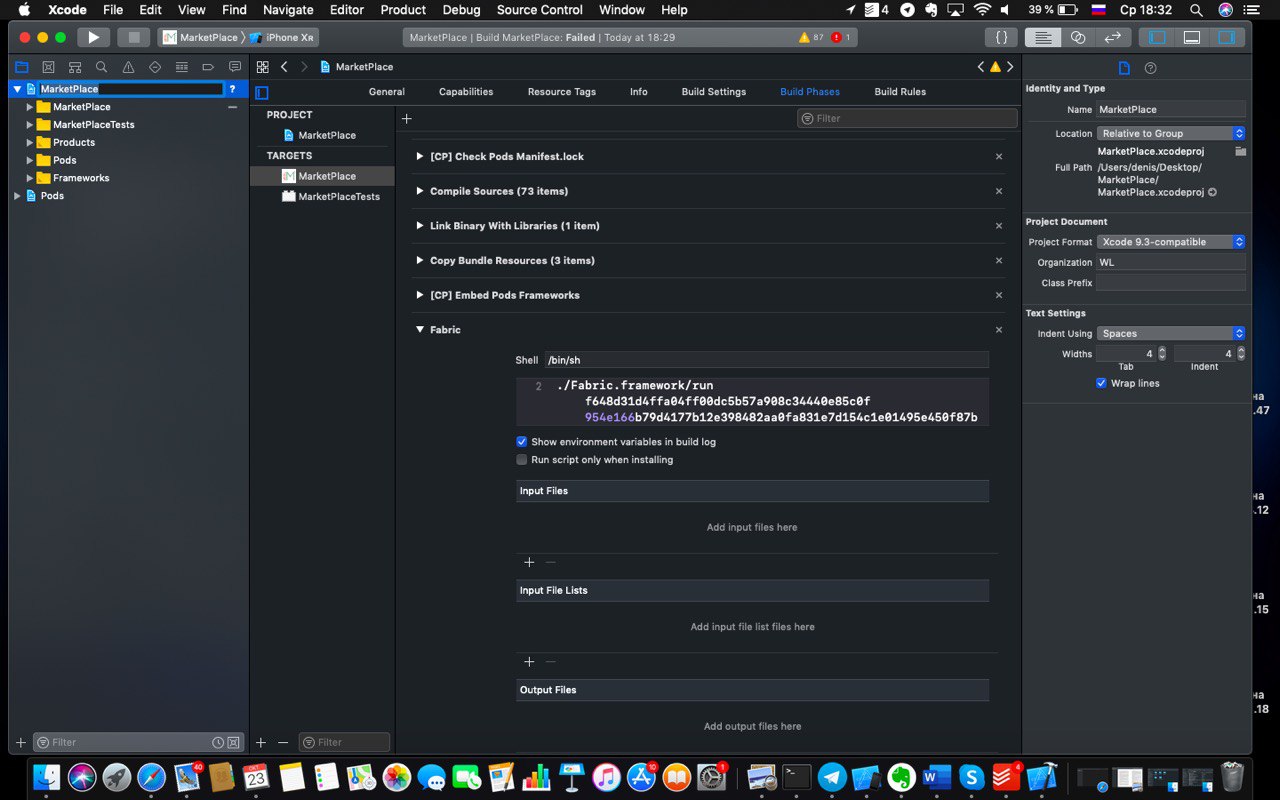Viewport: 1280px width, 800px height.
Task: Enable Run script only when installing
Action: (x=521, y=460)
